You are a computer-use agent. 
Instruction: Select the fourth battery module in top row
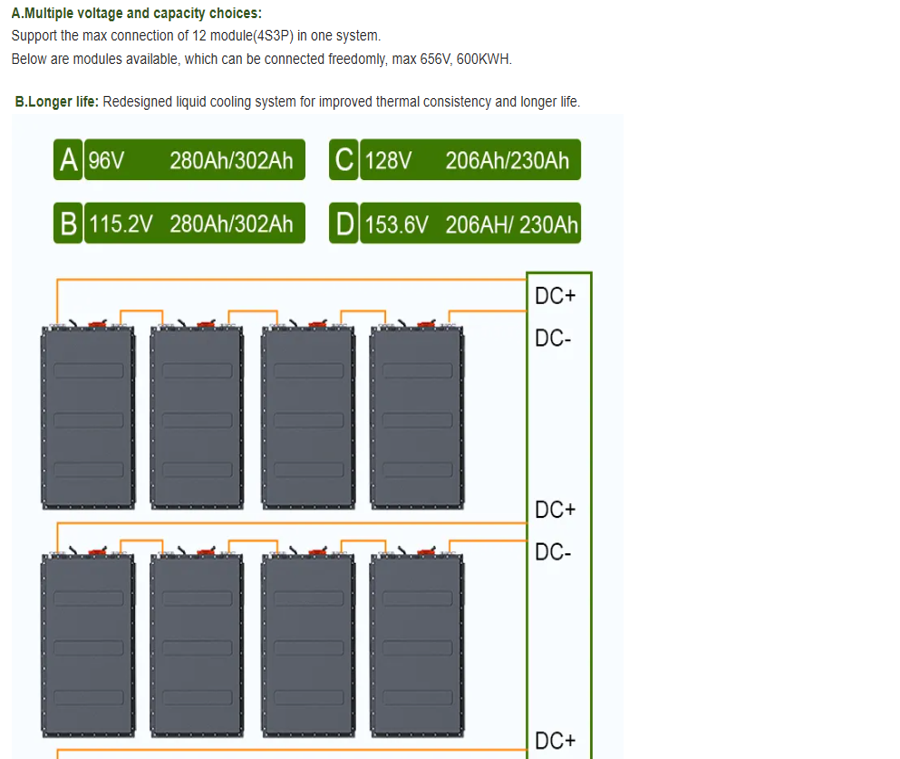(x=417, y=418)
